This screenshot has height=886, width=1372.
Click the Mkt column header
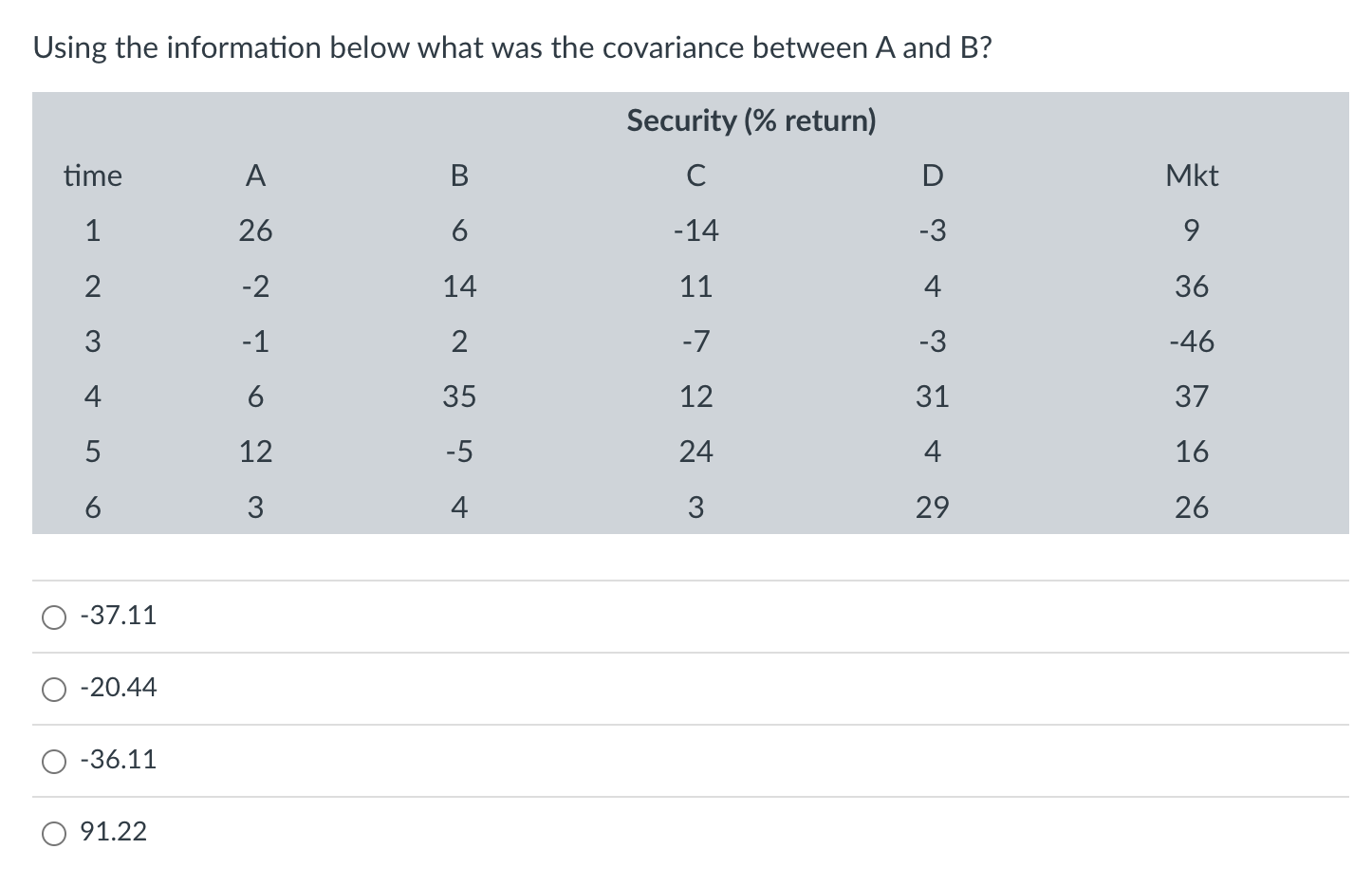(1192, 175)
